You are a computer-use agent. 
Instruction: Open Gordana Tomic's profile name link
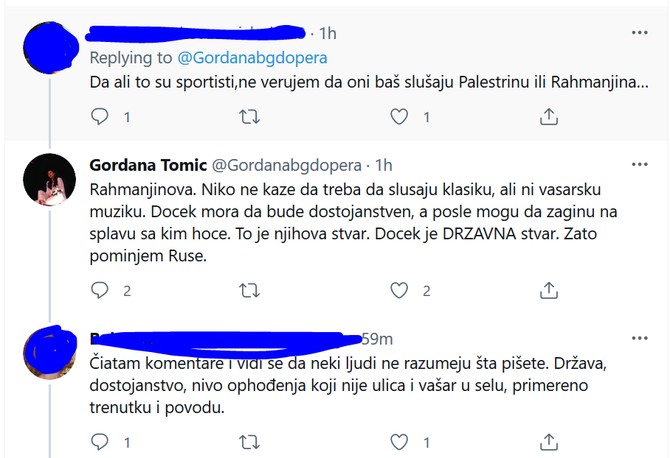pos(148,165)
